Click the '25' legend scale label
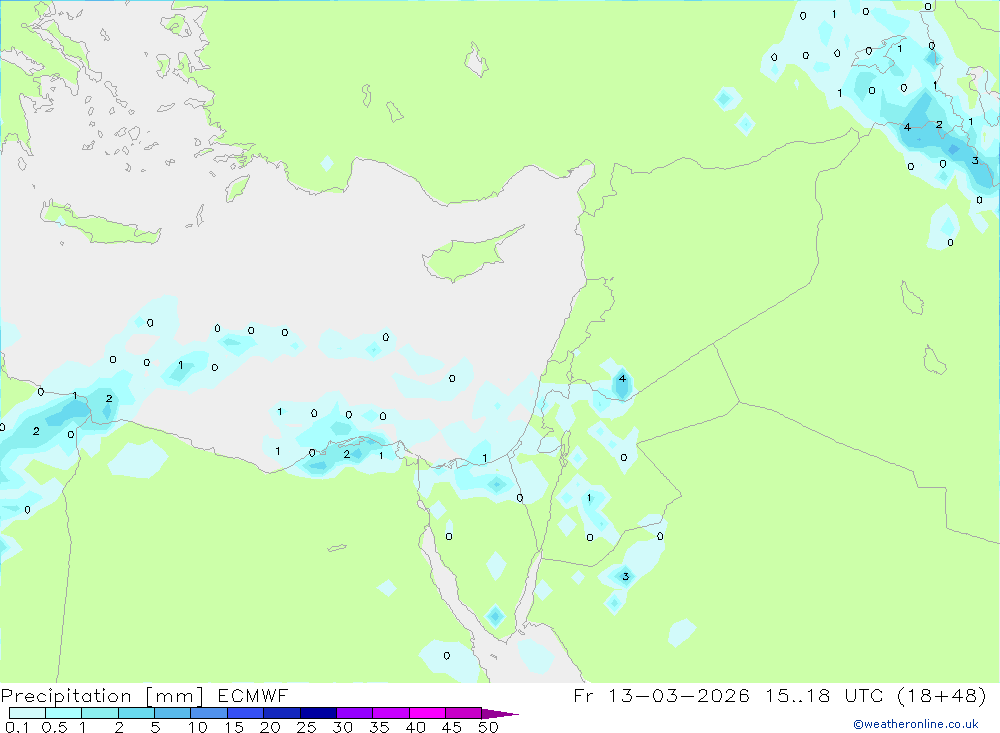This screenshot has height=733, width=1000. click(306, 727)
